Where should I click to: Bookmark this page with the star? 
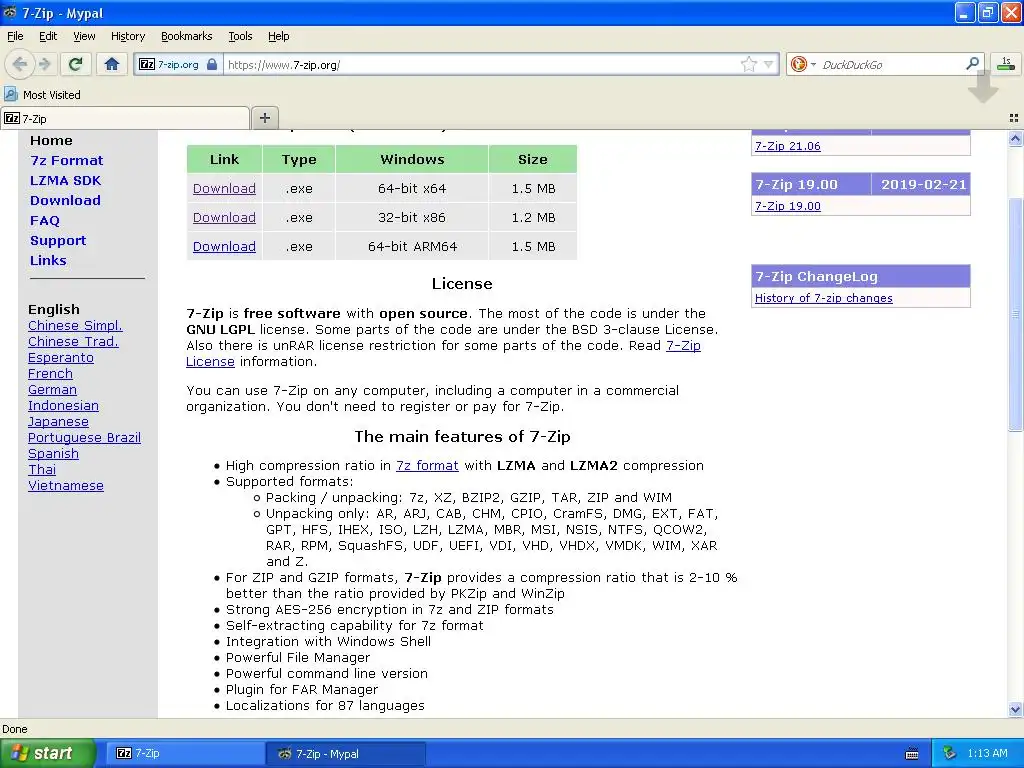[749, 64]
